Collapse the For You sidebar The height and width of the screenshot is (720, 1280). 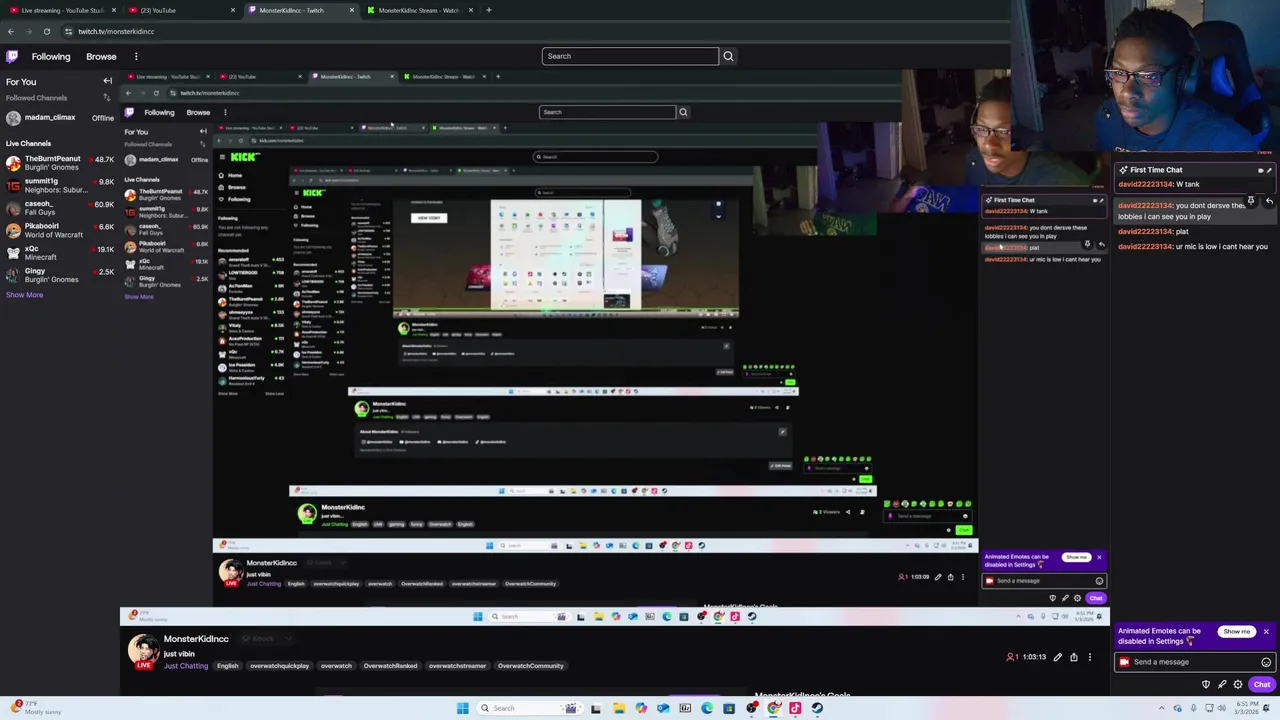point(108,81)
